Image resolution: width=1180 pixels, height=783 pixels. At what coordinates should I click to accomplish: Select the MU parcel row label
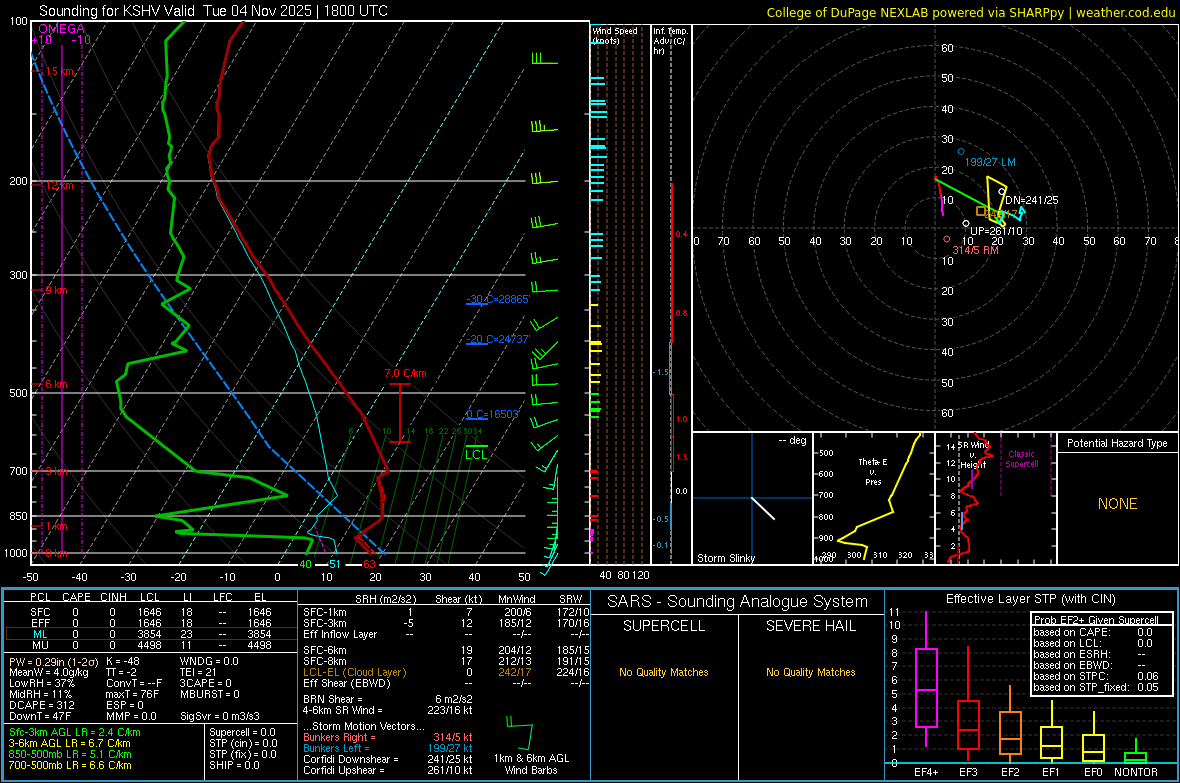tap(40, 645)
